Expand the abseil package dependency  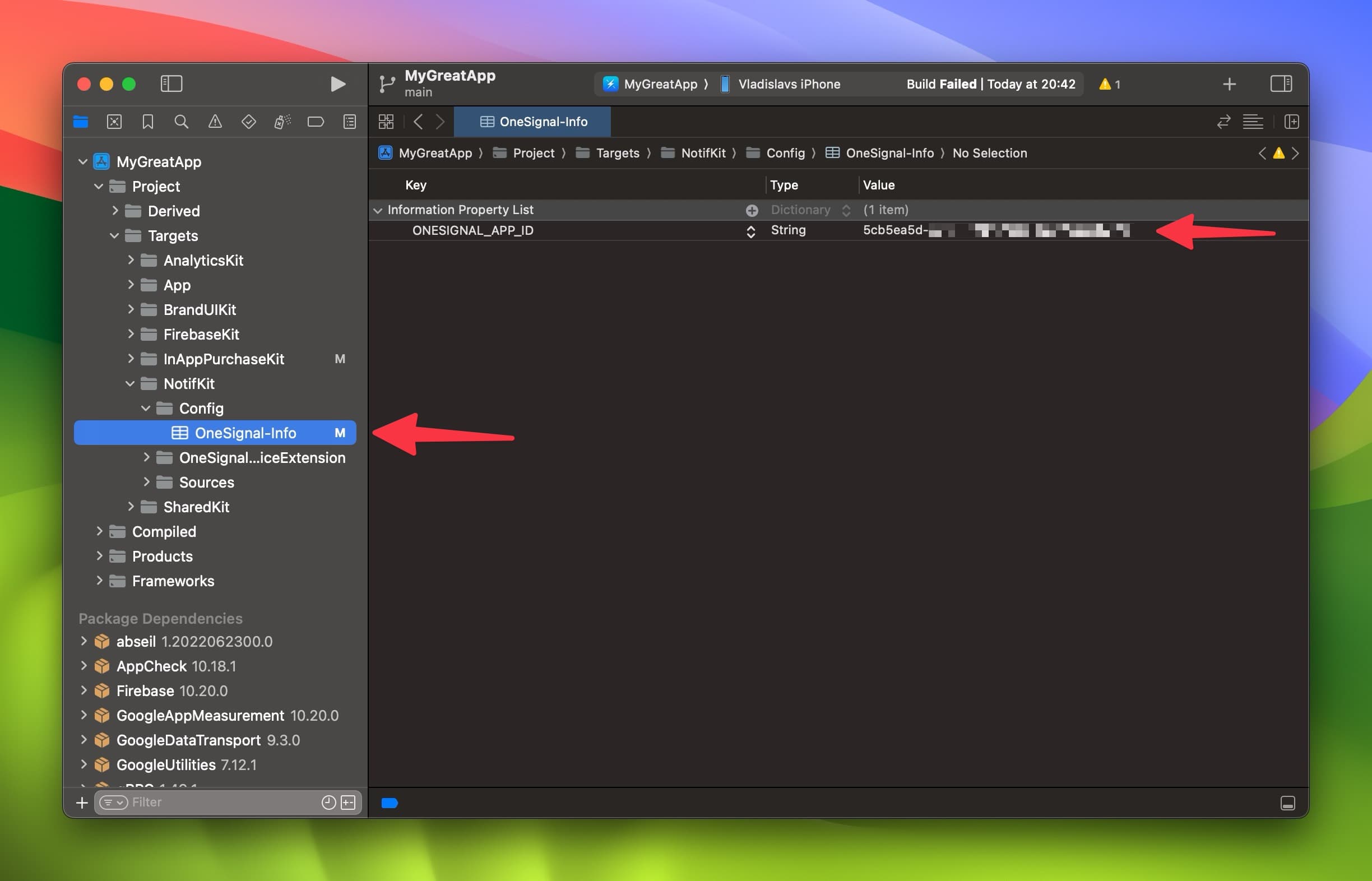pos(84,641)
